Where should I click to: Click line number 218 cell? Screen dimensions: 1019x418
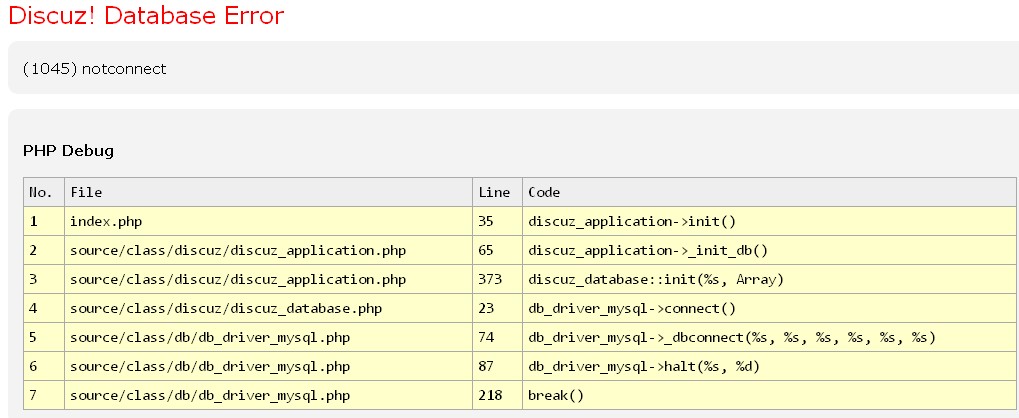[x=490, y=395]
